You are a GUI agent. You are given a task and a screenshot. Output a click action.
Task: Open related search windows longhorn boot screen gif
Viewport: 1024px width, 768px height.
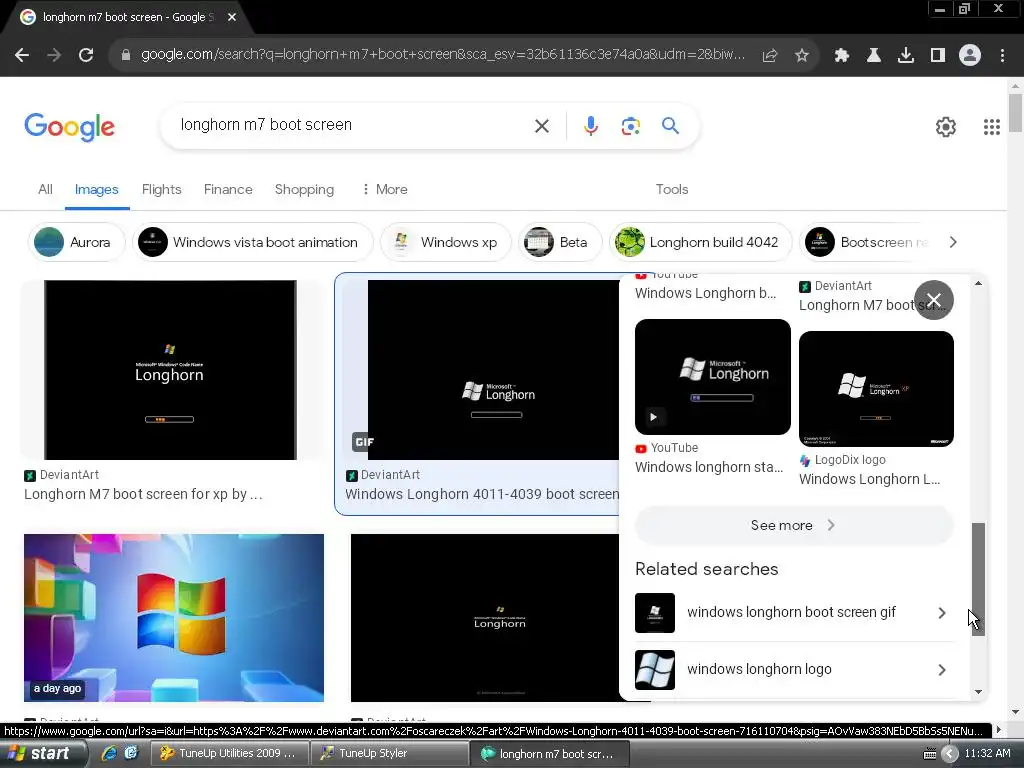point(794,613)
